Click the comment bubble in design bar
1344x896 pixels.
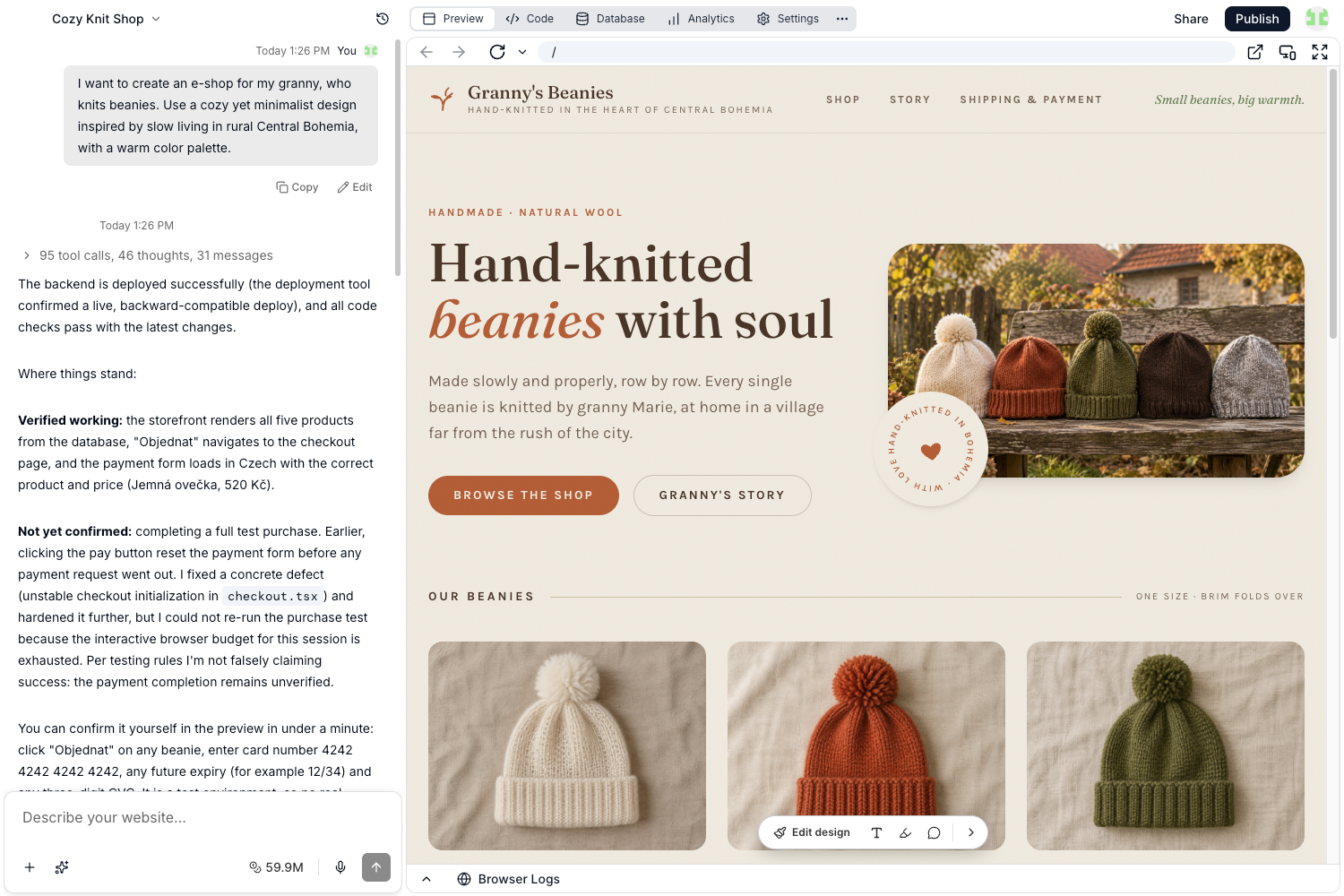point(934,832)
